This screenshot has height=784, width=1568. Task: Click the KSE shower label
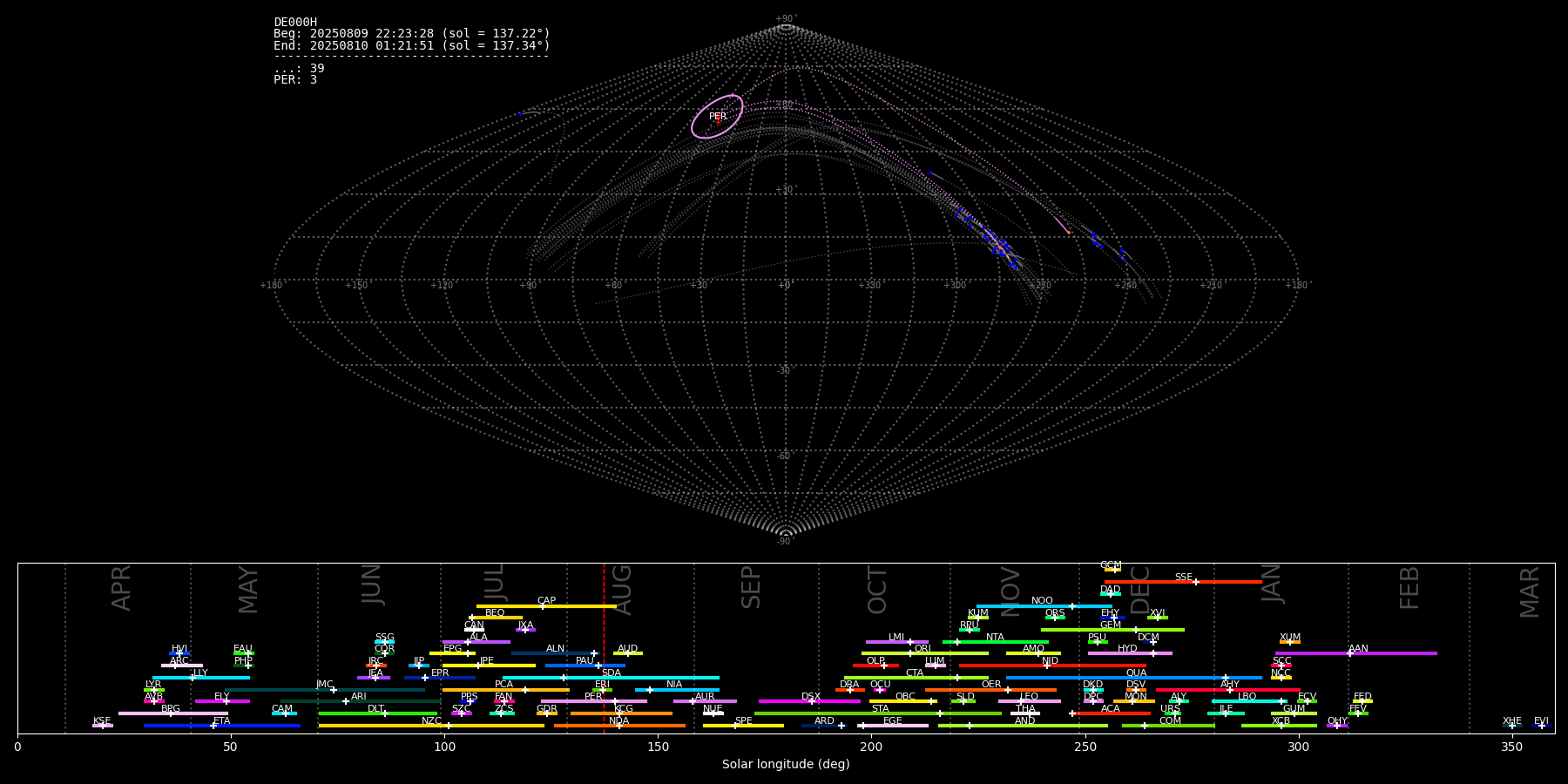(x=102, y=721)
